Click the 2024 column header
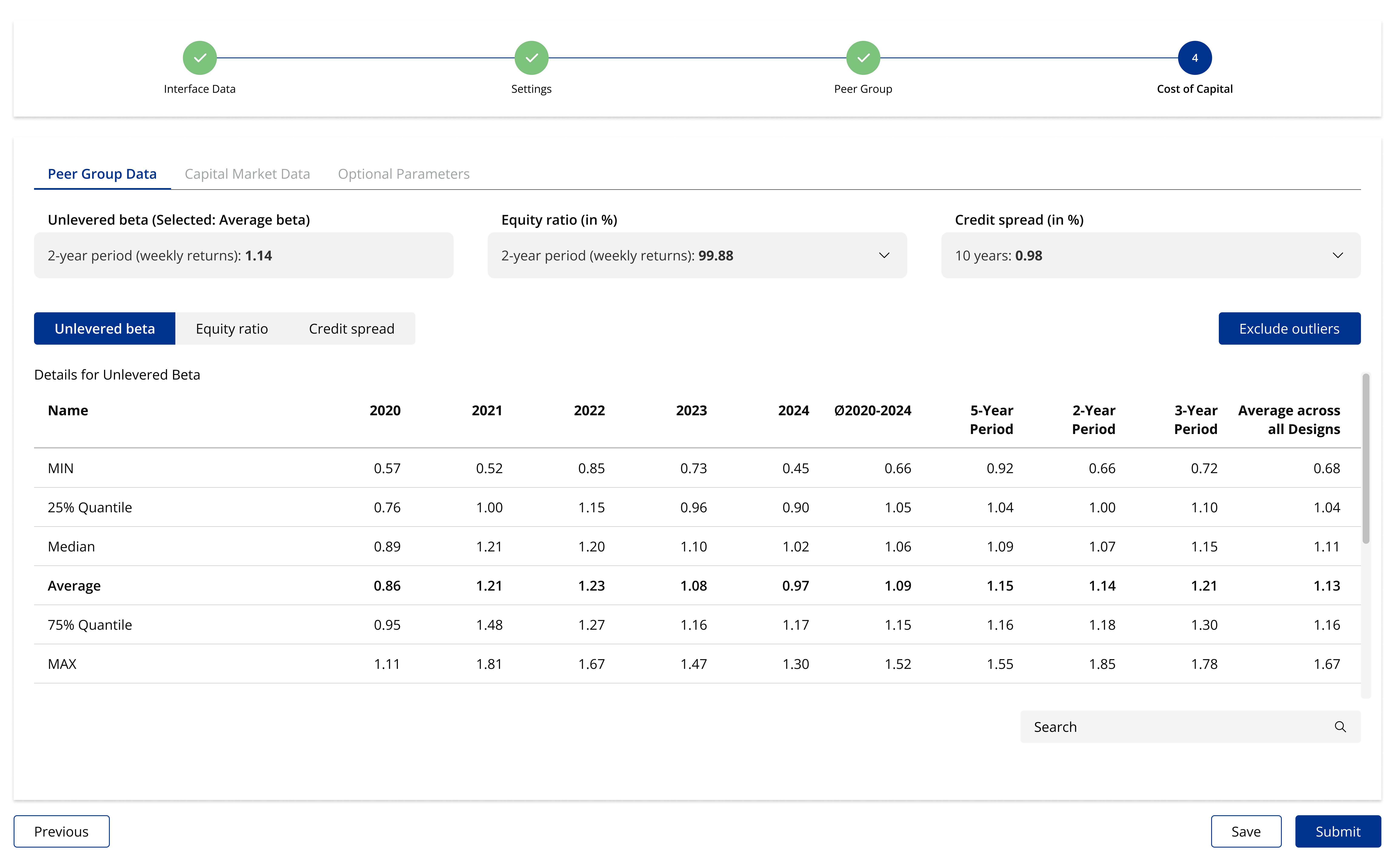 (x=793, y=410)
